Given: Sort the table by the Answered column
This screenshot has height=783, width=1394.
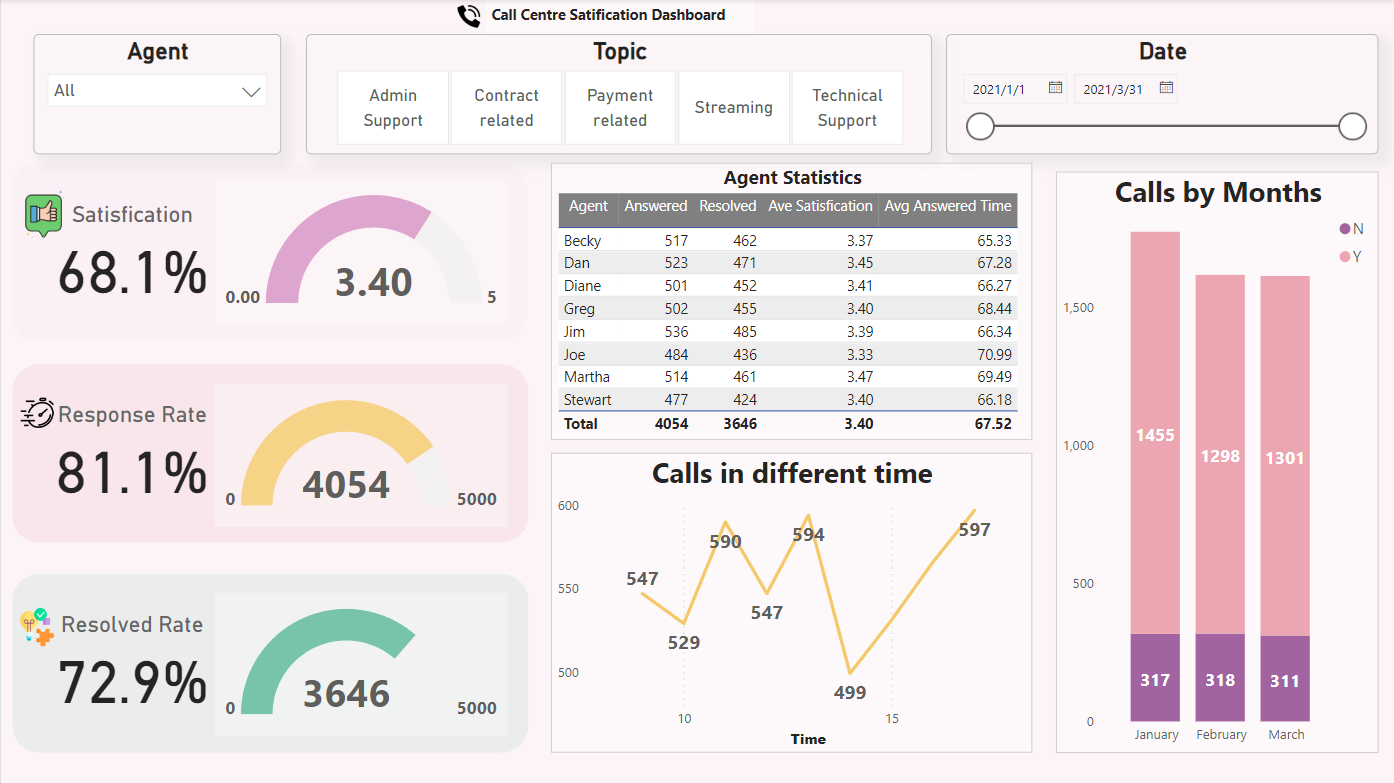Looking at the screenshot, I should [x=655, y=206].
